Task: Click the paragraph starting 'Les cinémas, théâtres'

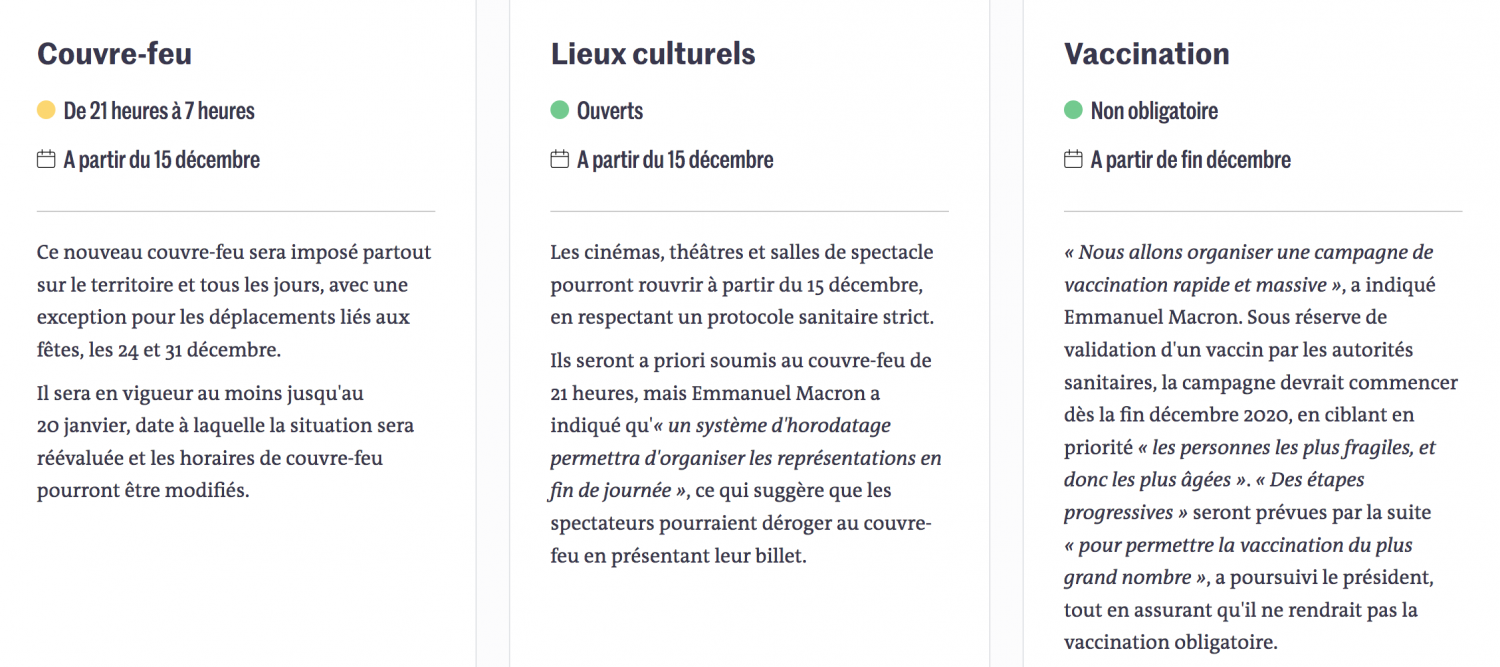Action: point(742,285)
